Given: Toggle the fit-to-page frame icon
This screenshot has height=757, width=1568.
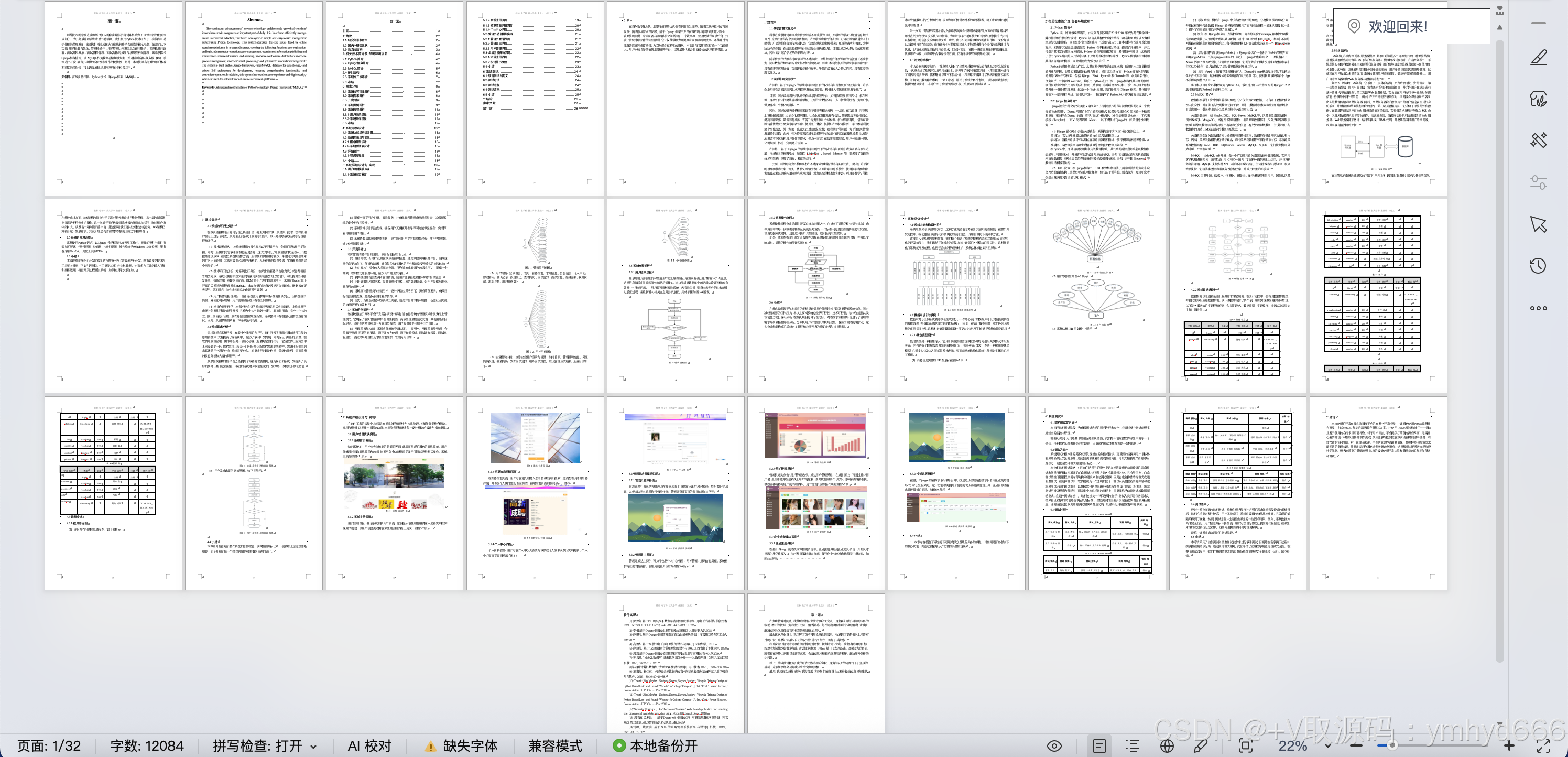Looking at the screenshot, I should pos(1245,745).
